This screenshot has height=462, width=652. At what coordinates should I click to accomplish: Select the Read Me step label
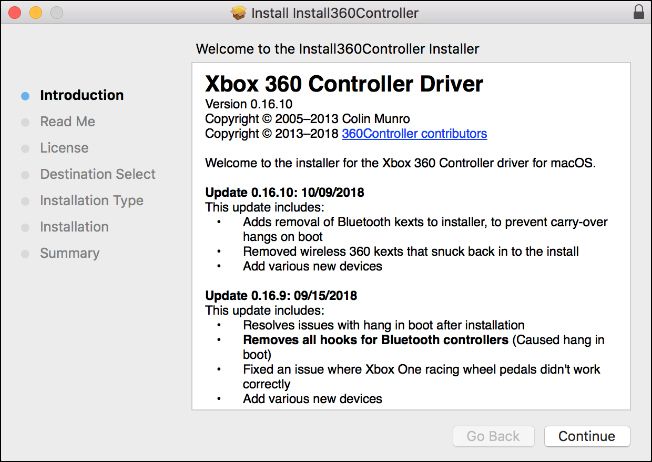[x=67, y=122]
